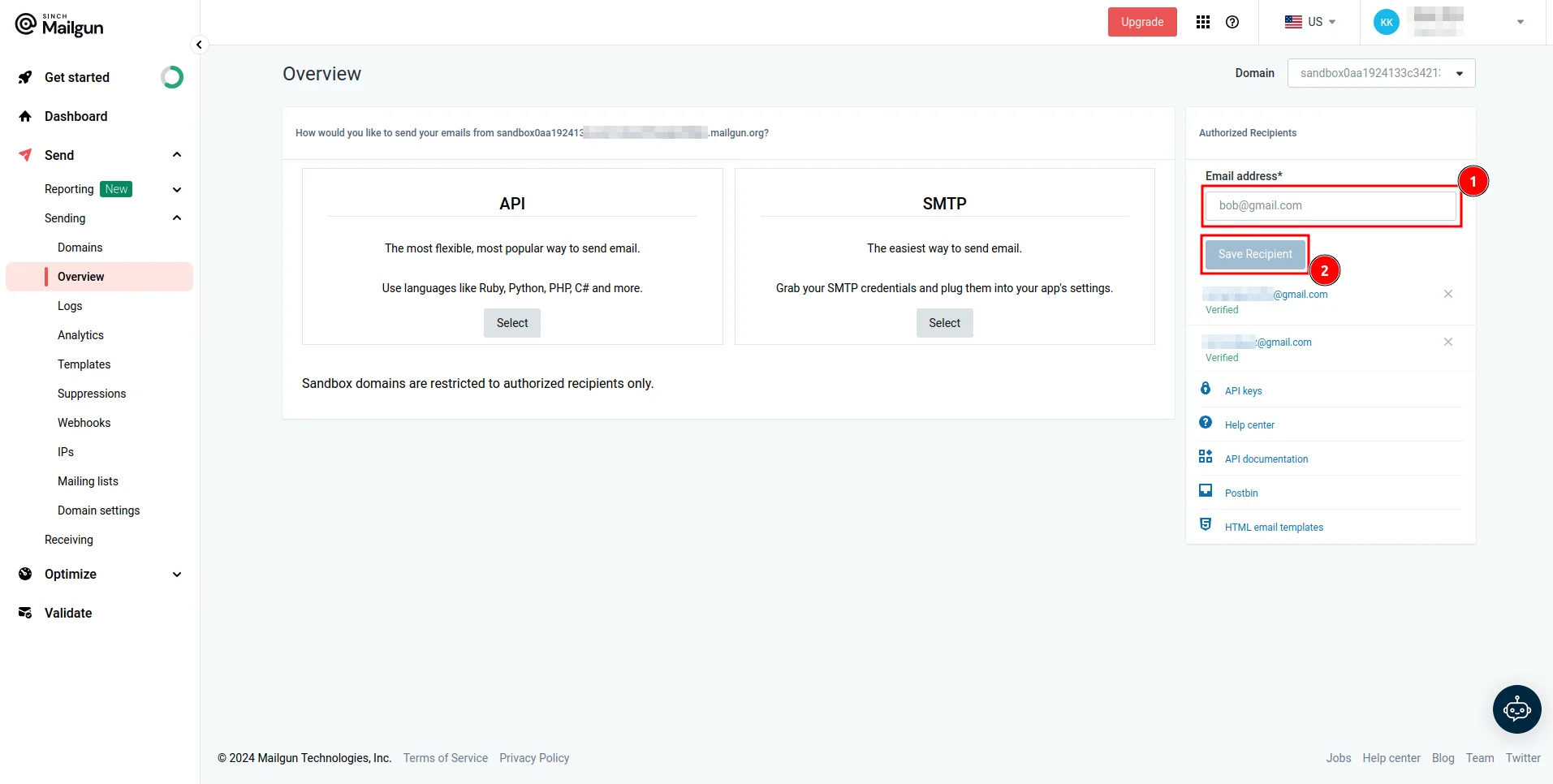The width and height of the screenshot is (1553, 784).
Task: Click the API keys lock icon
Action: click(1206, 389)
